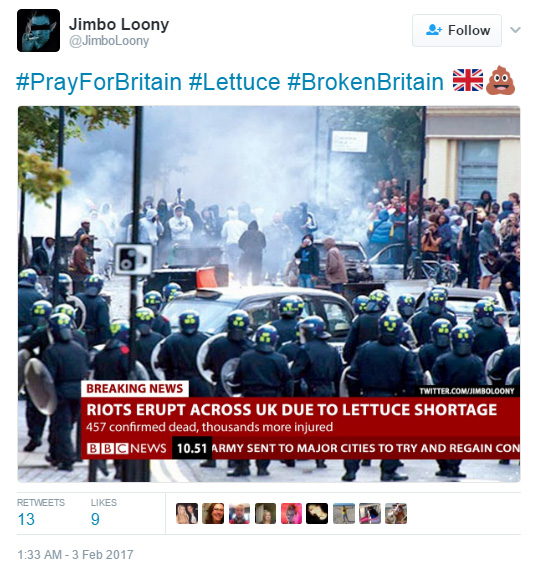This screenshot has width=538, height=564.
Task: Click the Jimbo Loony display name
Action: (x=119, y=24)
